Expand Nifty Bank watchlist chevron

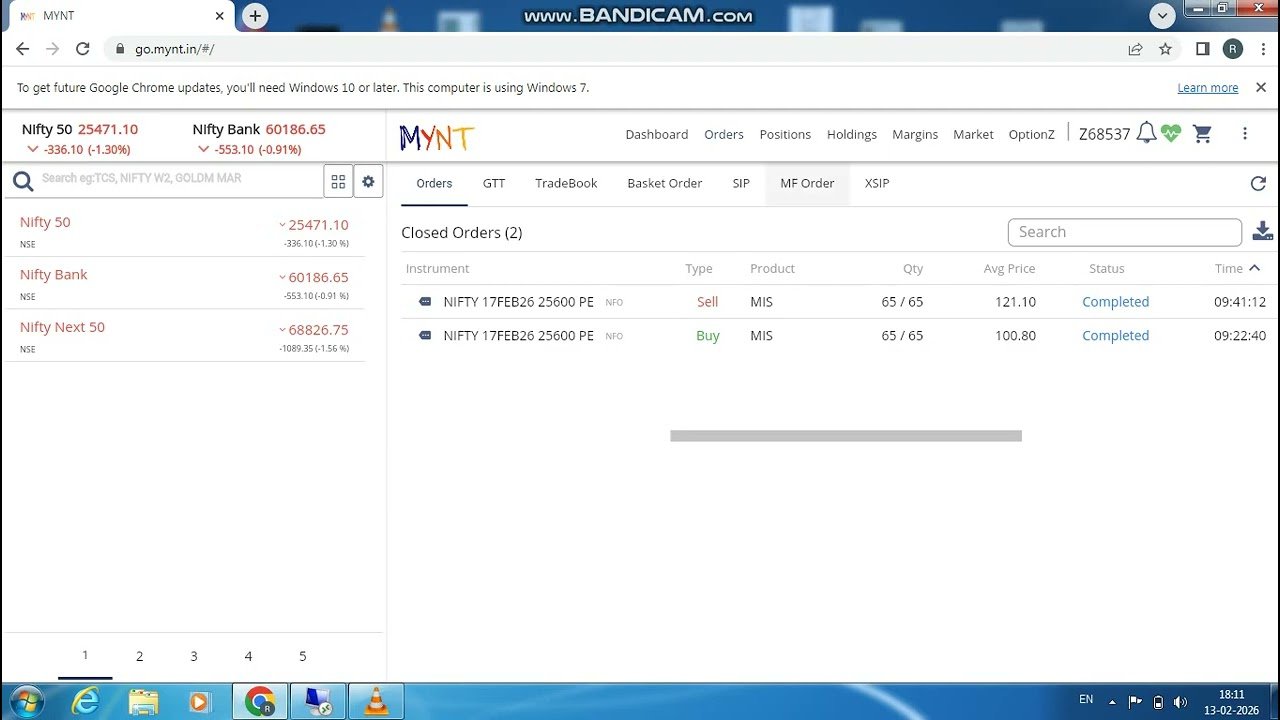pyautogui.click(x=281, y=277)
